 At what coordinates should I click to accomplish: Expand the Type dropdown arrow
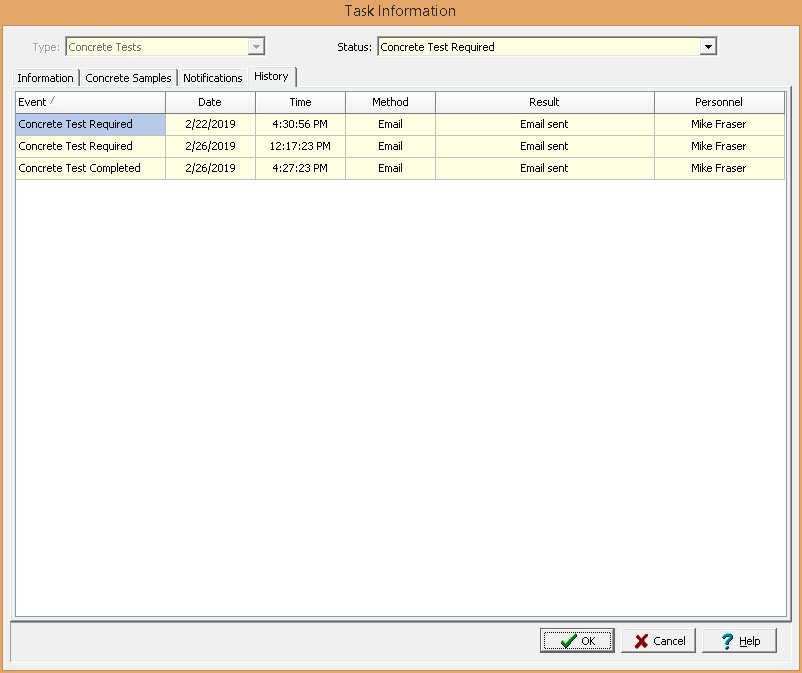point(256,47)
